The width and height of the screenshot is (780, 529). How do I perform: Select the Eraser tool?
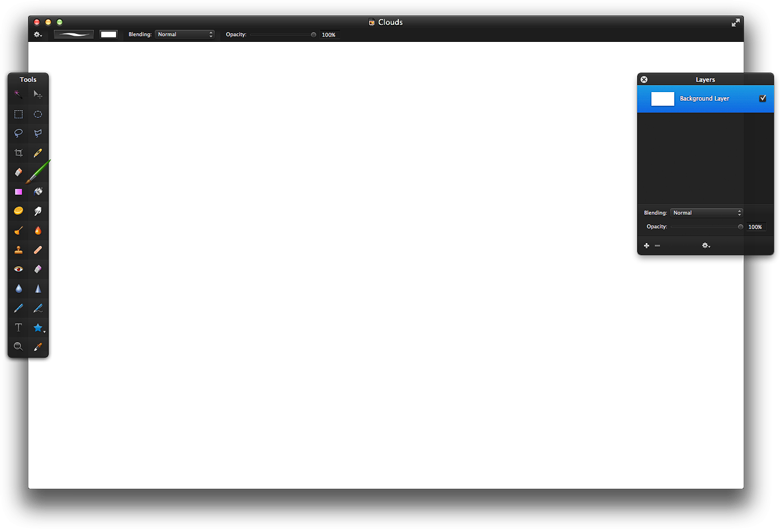point(18,172)
